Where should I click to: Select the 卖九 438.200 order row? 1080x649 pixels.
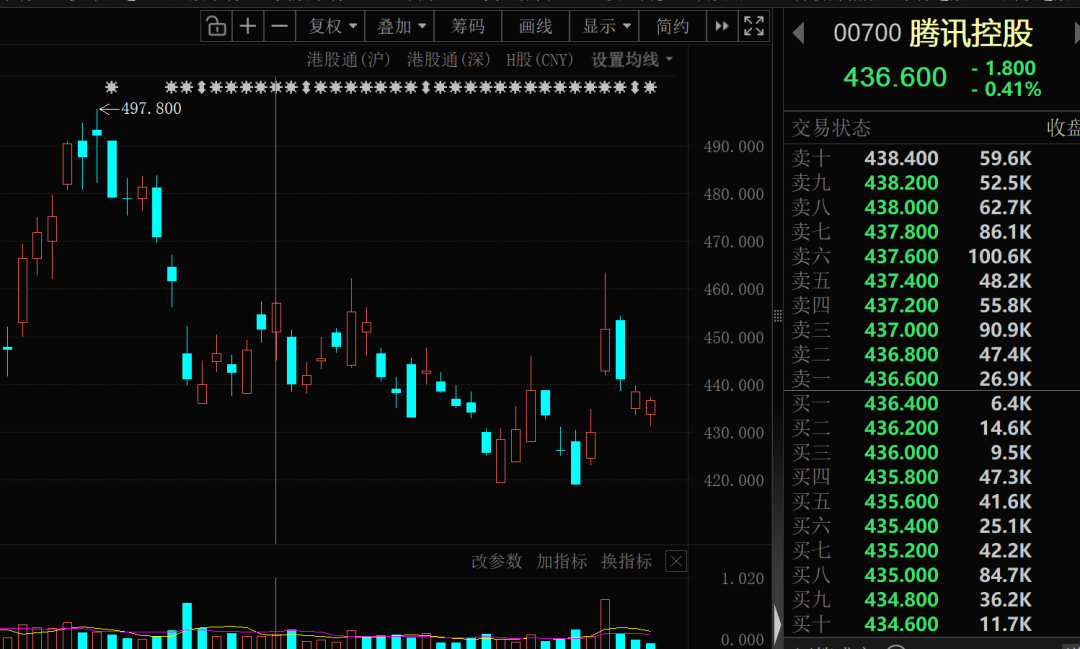tap(931, 183)
